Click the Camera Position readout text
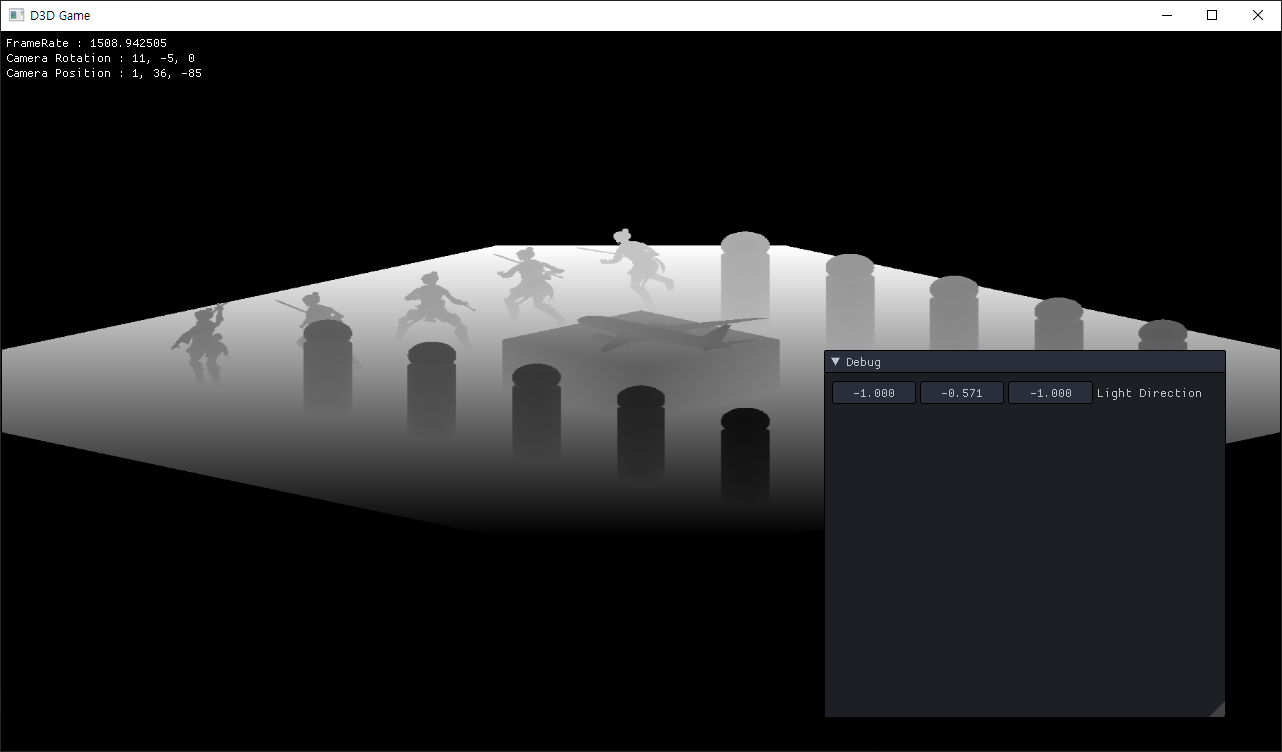 (104, 73)
